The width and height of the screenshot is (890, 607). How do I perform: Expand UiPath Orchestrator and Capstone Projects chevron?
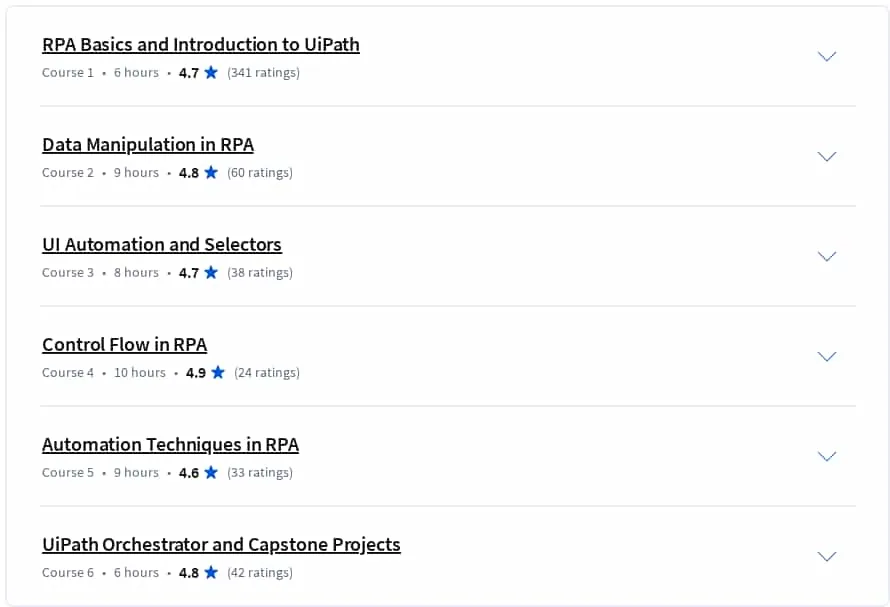(x=826, y=556)
